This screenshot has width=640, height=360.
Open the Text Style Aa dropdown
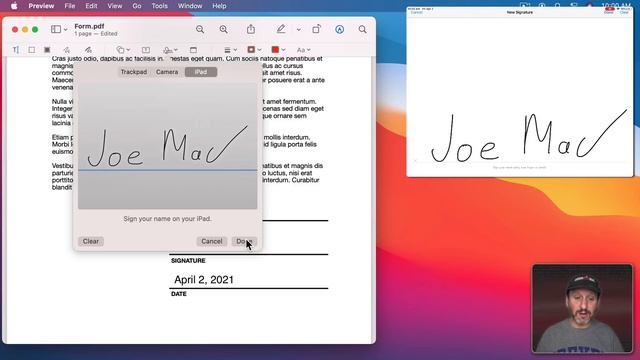click(x=303, y=50)
